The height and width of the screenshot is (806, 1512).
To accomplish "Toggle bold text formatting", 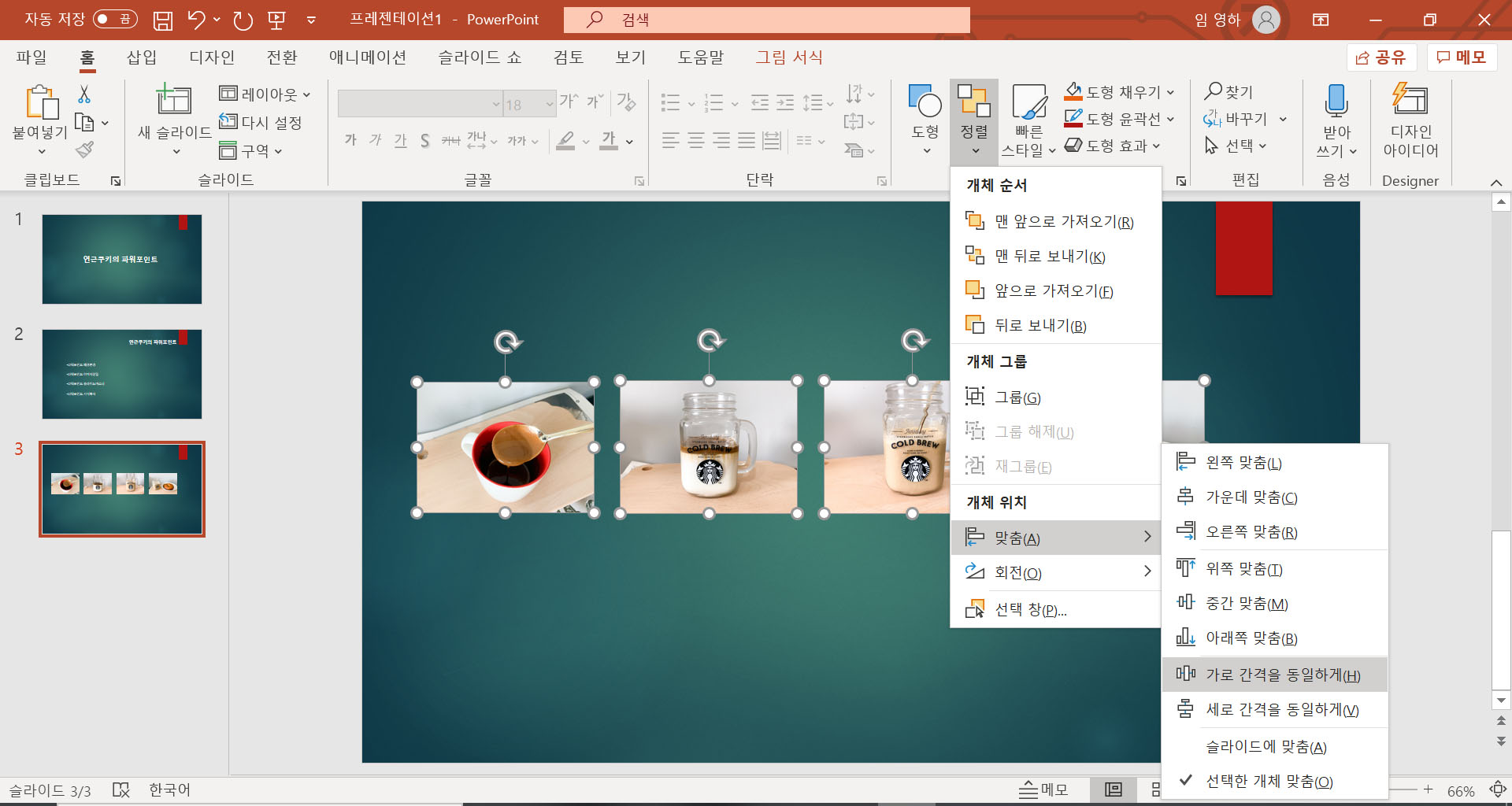I will coord(350,140).
